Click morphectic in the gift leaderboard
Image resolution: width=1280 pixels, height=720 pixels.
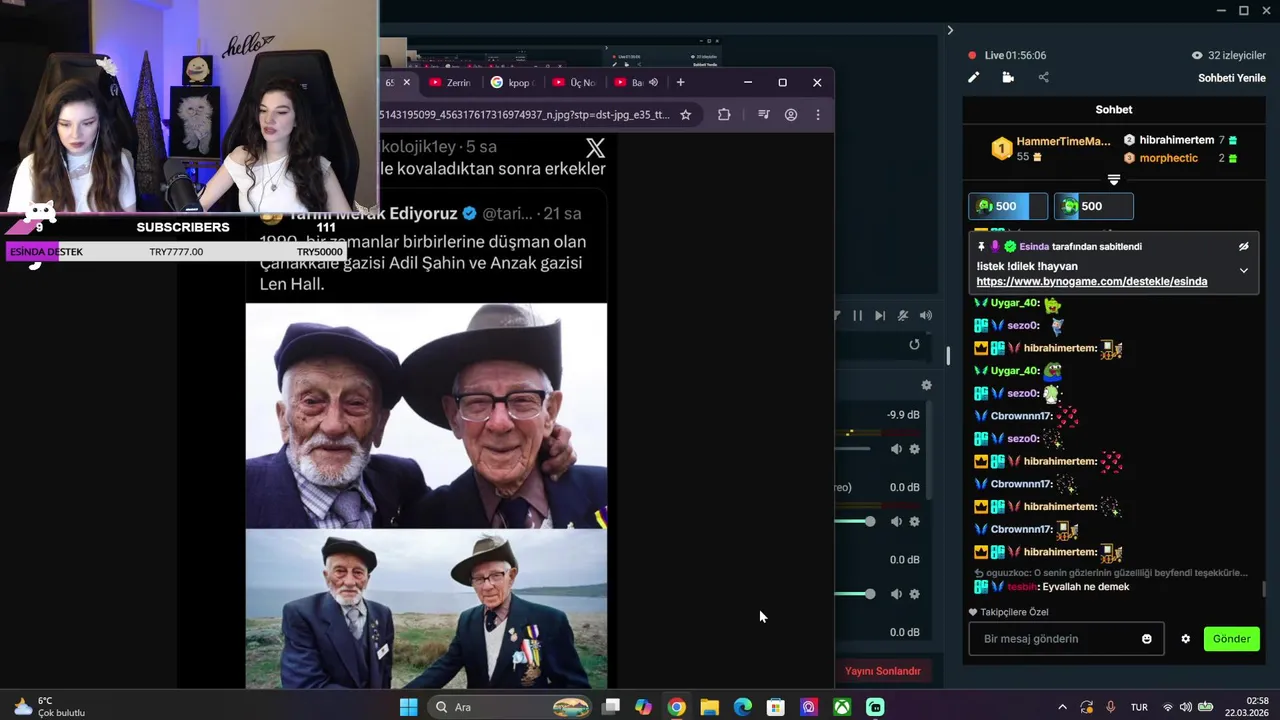coord(1169,158)
